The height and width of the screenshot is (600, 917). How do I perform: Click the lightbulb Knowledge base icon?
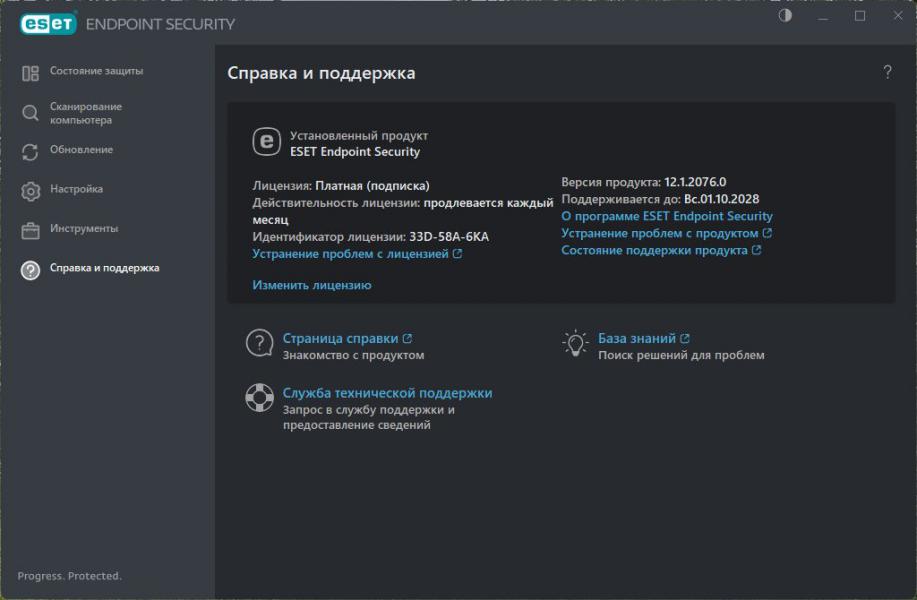click(574, 343)
